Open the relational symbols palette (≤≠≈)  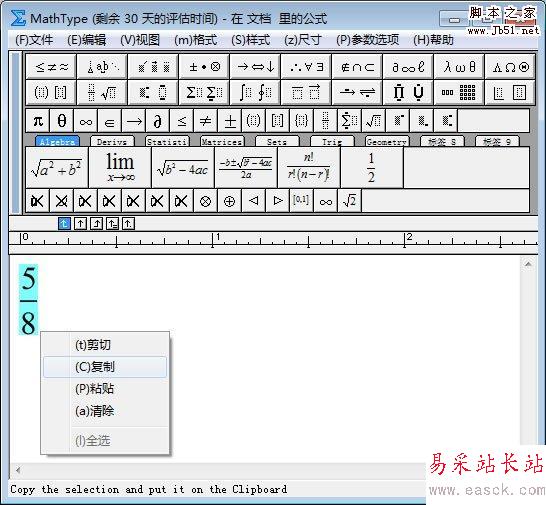(x=51, y=66)
